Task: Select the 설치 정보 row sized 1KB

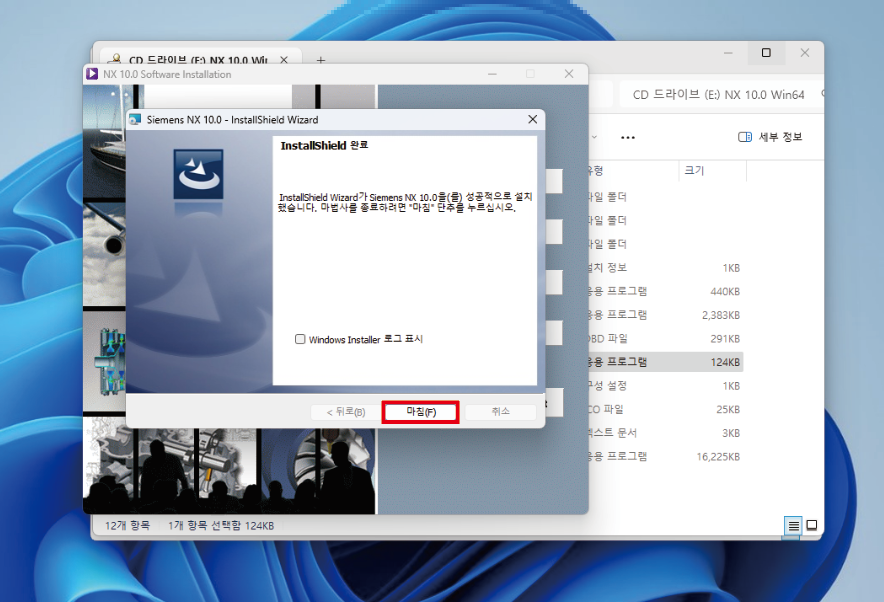Action: (666, 268)
